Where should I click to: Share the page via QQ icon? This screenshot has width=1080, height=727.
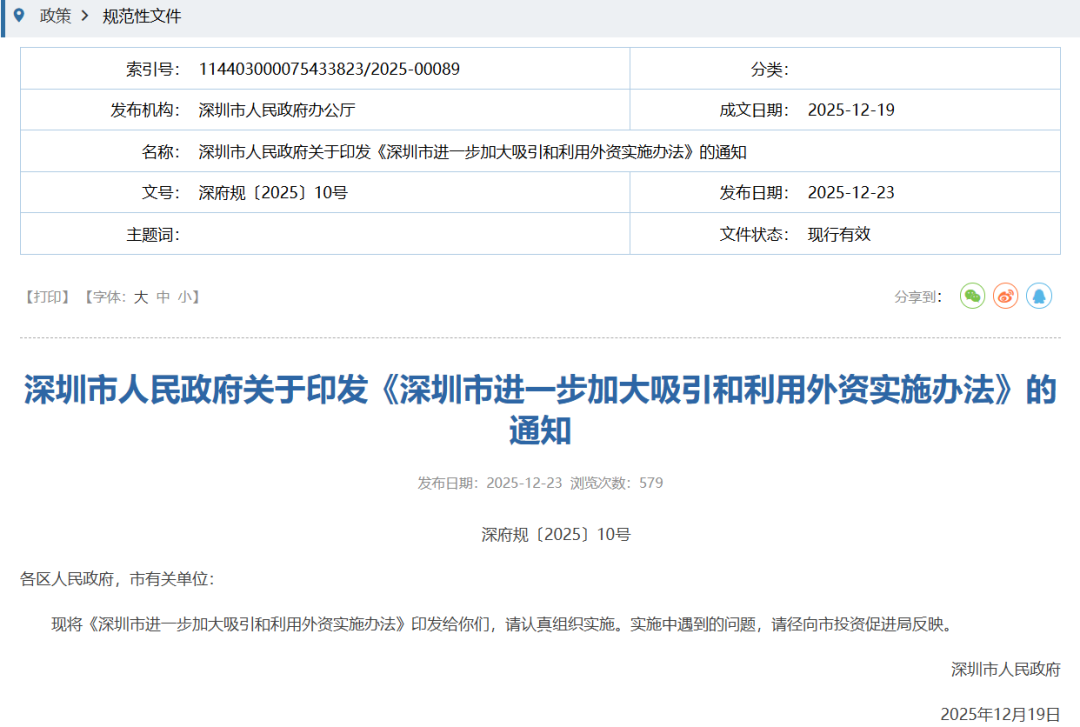[1039, 296]
